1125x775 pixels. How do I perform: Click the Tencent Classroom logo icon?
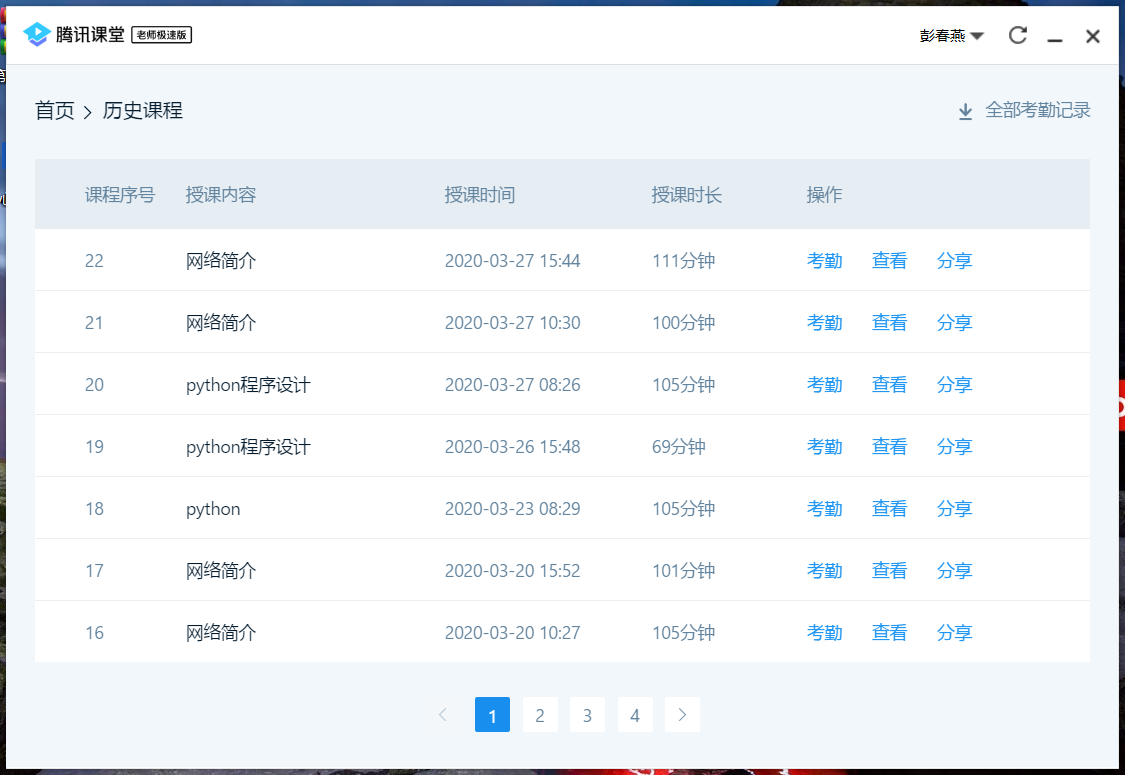(37, 35)
